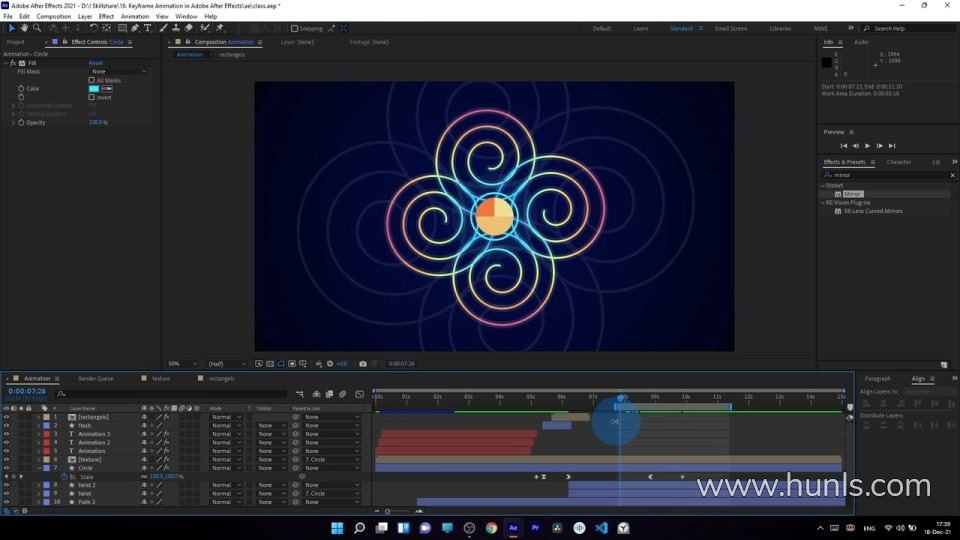
Task: Select the Type tool
Action: pyautogui.click(x=148, y=28)
